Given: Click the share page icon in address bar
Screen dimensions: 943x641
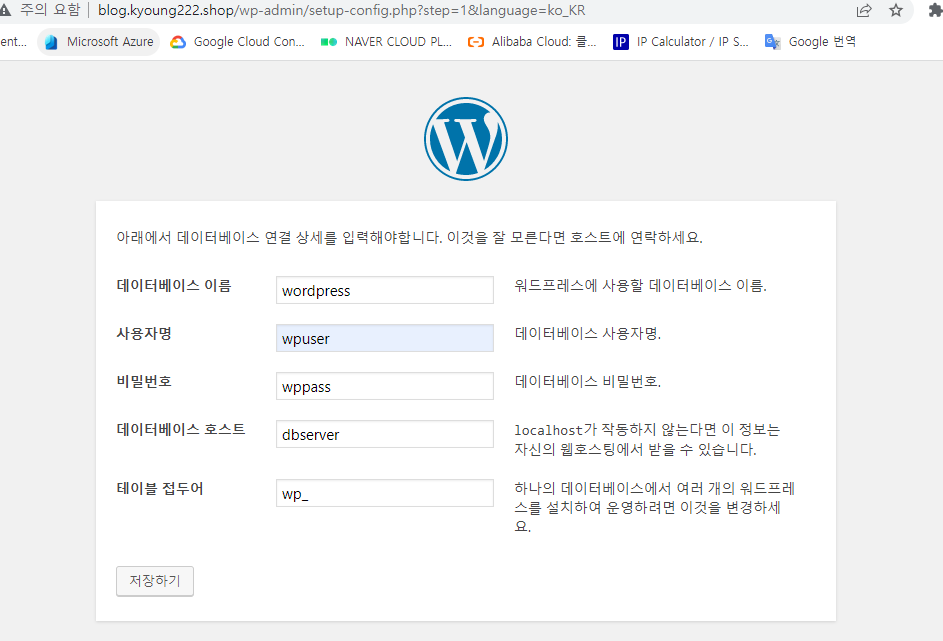Looking at the screenshot, I should (864, 10).
